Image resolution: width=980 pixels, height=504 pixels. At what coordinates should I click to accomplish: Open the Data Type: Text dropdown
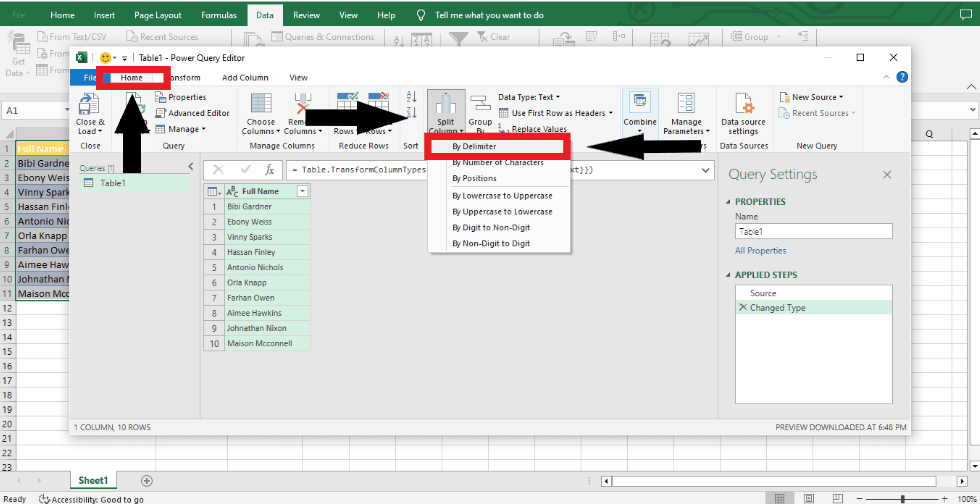tap(529, 97)
